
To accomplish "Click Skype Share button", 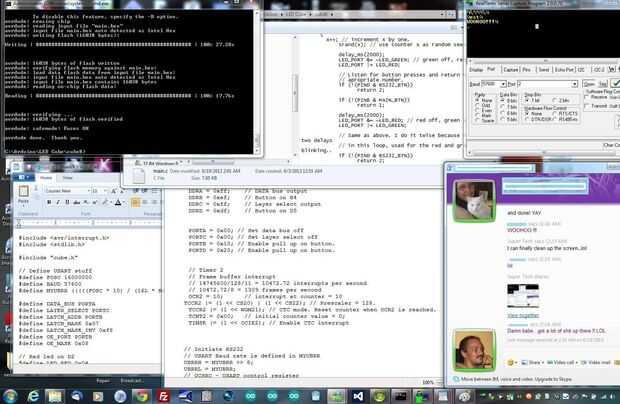I will point(531,362).
